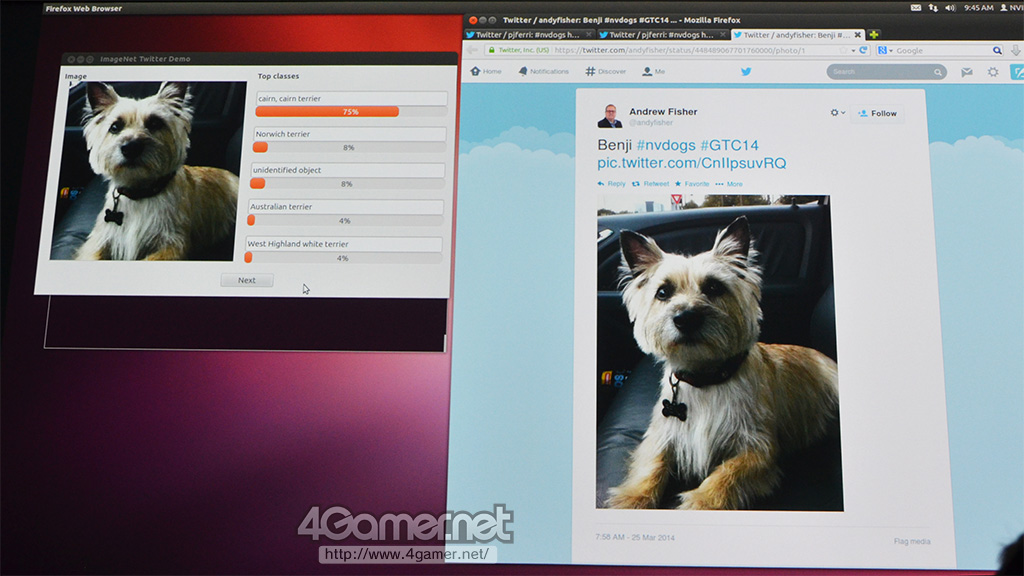
Task: Follow Andrew Fisher
Action: (x=878, y=113)
